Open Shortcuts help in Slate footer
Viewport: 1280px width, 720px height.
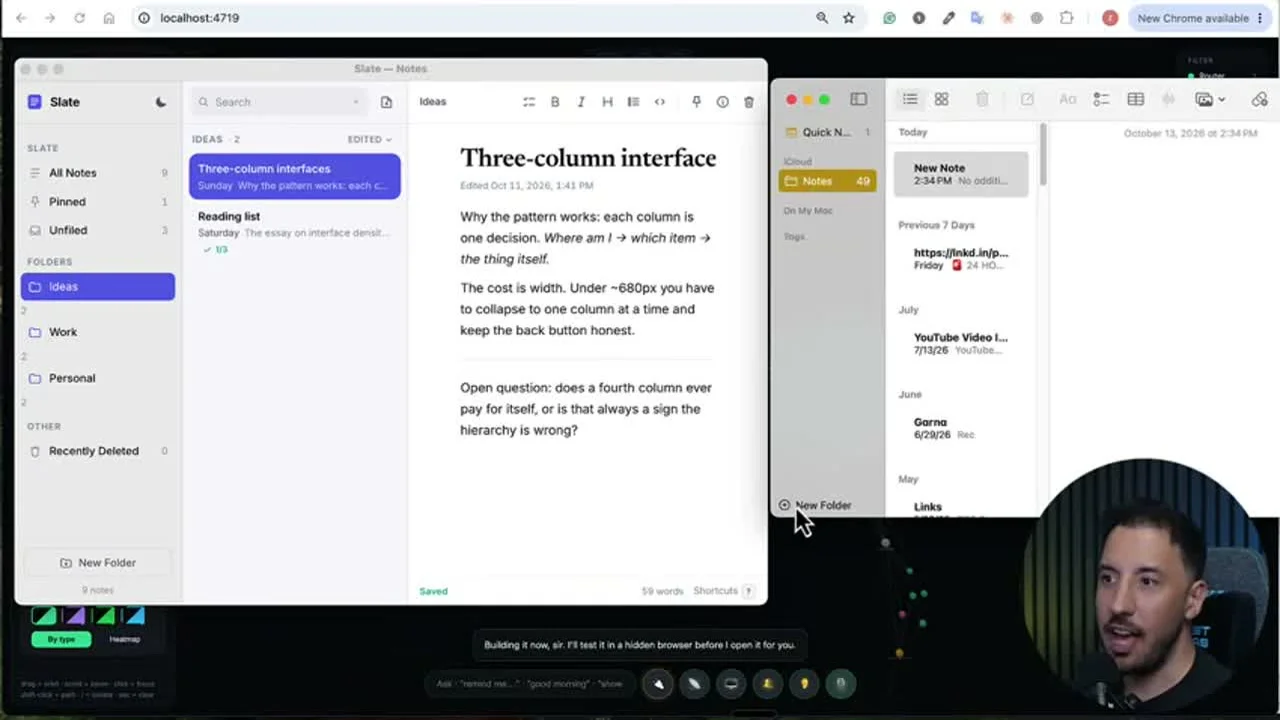point(724,591)
